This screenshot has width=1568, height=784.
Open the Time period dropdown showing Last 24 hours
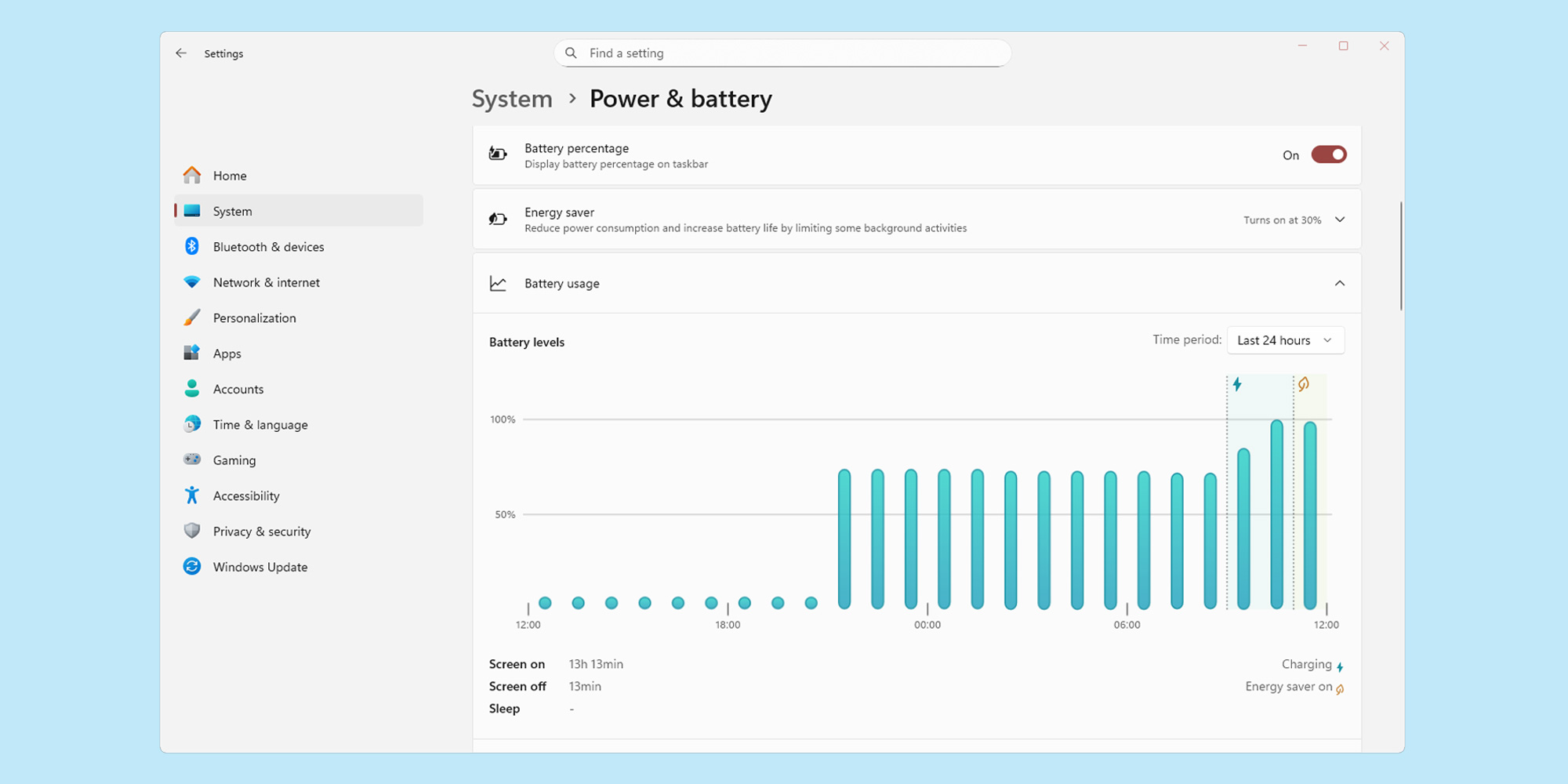pyautogui.click(x=1285, y=340)
